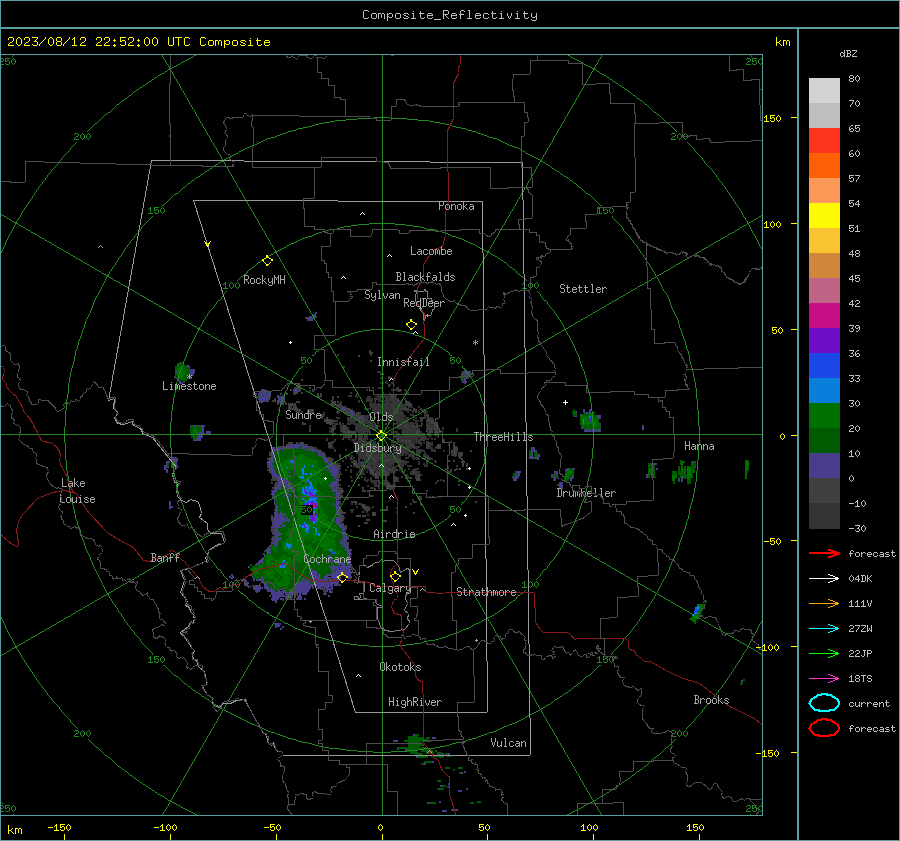Click the Sundre label
The width and height of the screenshot is (900, 841).
(x=303, y=415)
